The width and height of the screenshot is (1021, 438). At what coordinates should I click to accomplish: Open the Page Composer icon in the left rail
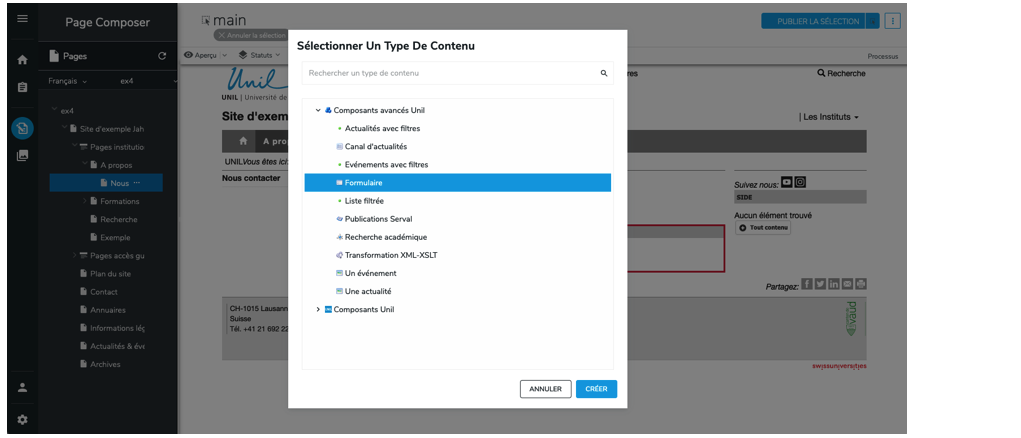point(22,128)
